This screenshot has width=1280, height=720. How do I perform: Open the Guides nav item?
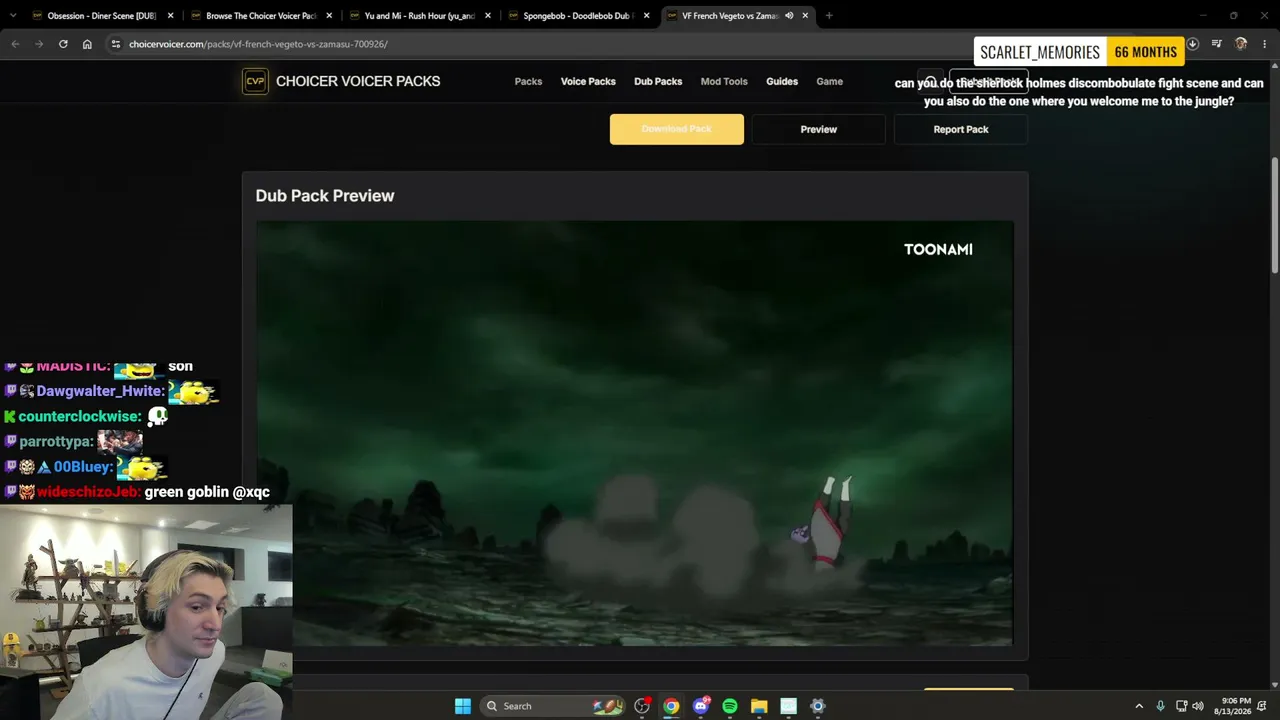782,82
